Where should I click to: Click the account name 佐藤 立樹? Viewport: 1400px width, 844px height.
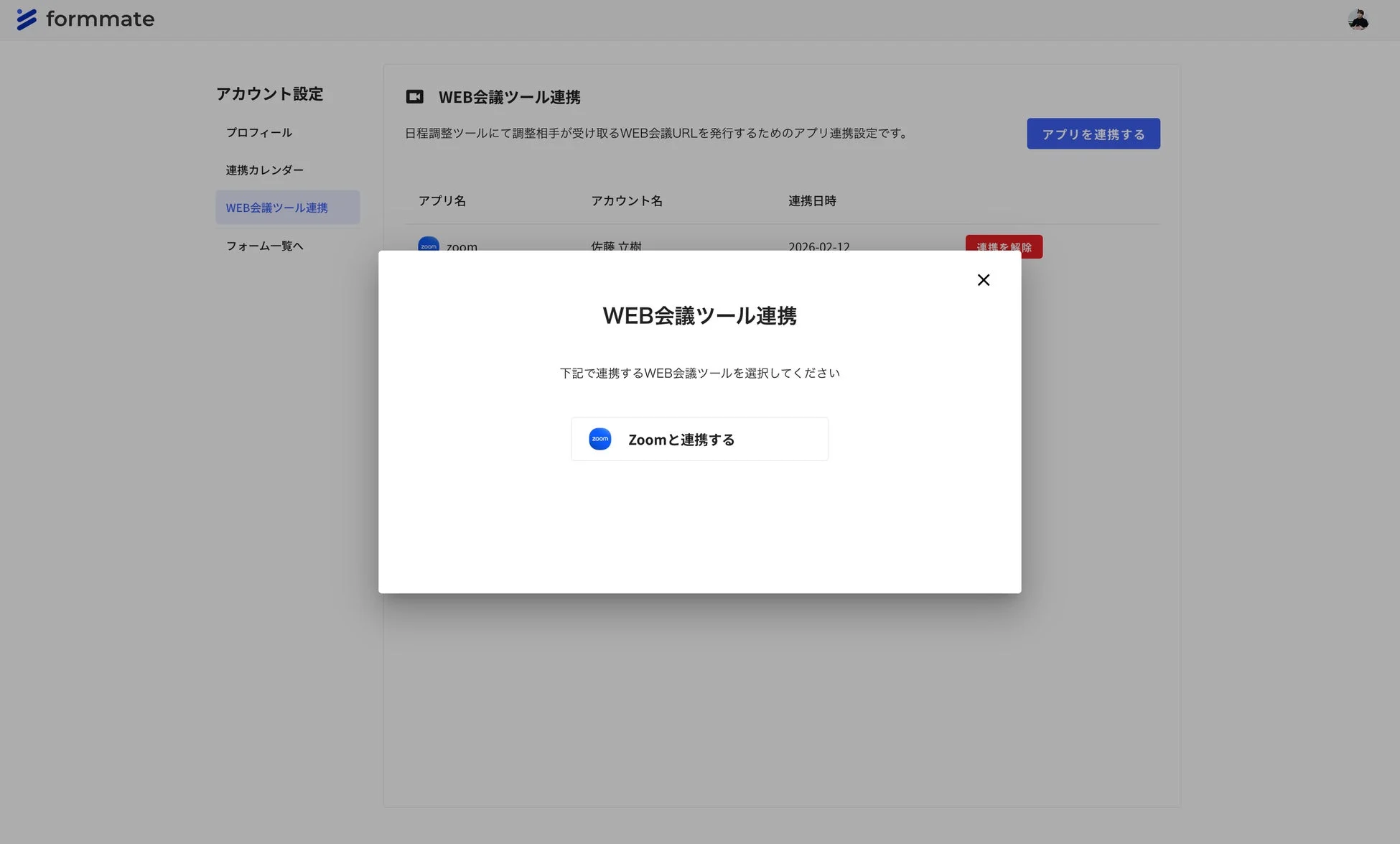[x=615, y=246]
